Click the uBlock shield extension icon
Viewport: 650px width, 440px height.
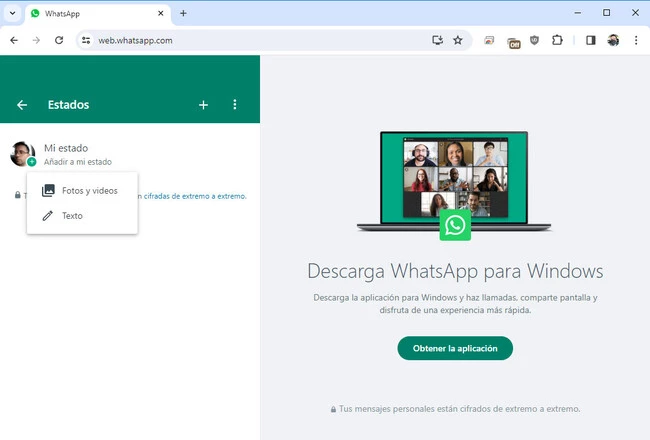(x=535, y=40)
